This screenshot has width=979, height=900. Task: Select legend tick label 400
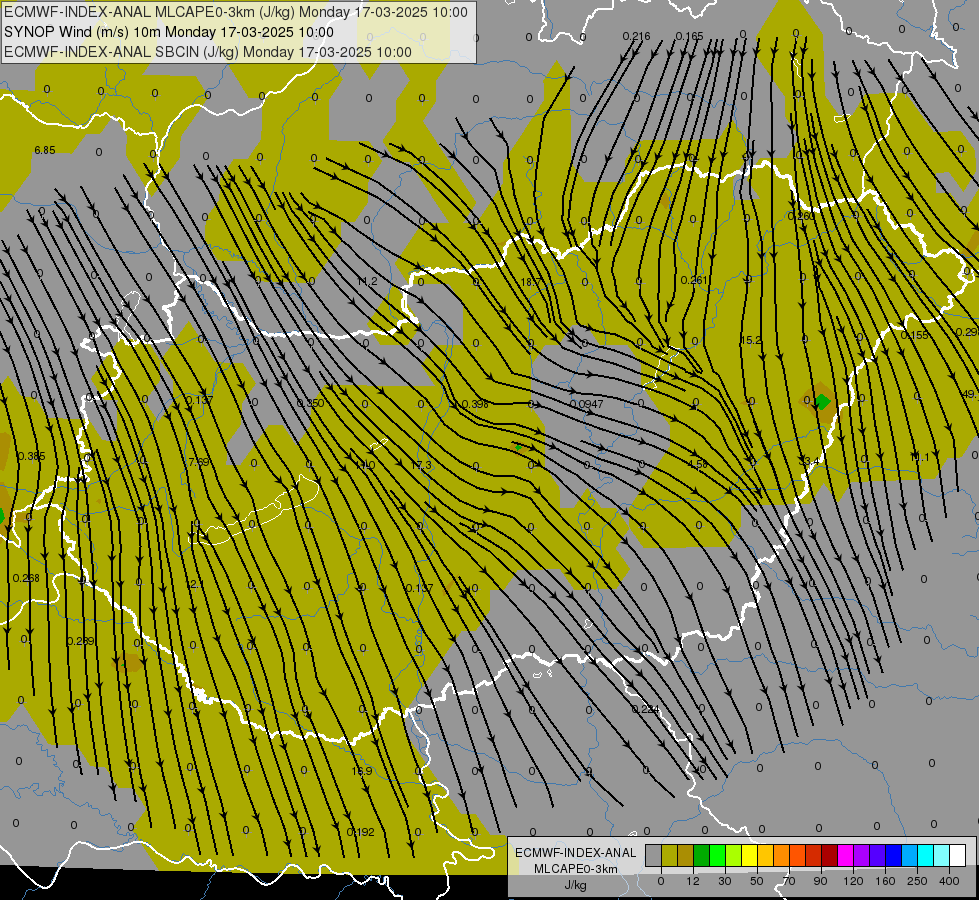coord(949,881)
